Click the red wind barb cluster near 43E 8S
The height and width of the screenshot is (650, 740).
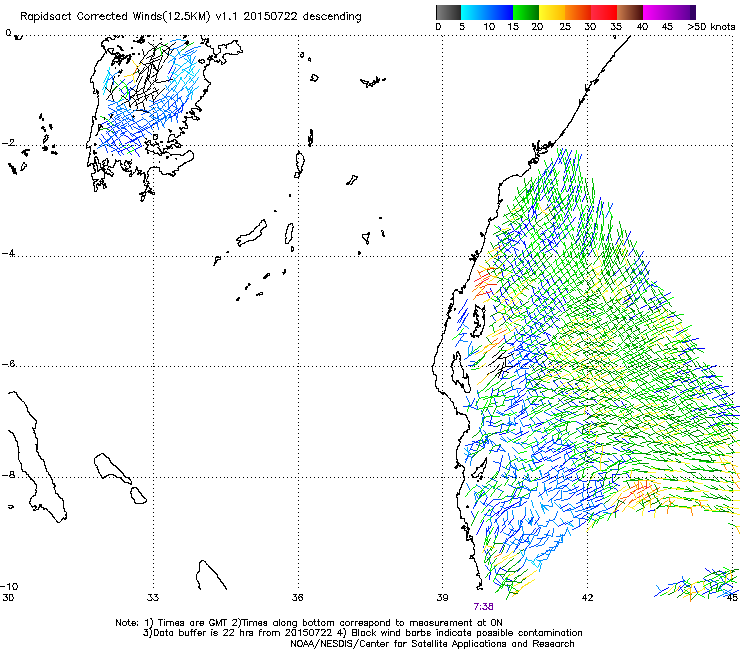pyautogui.click(x=637, y=493)
